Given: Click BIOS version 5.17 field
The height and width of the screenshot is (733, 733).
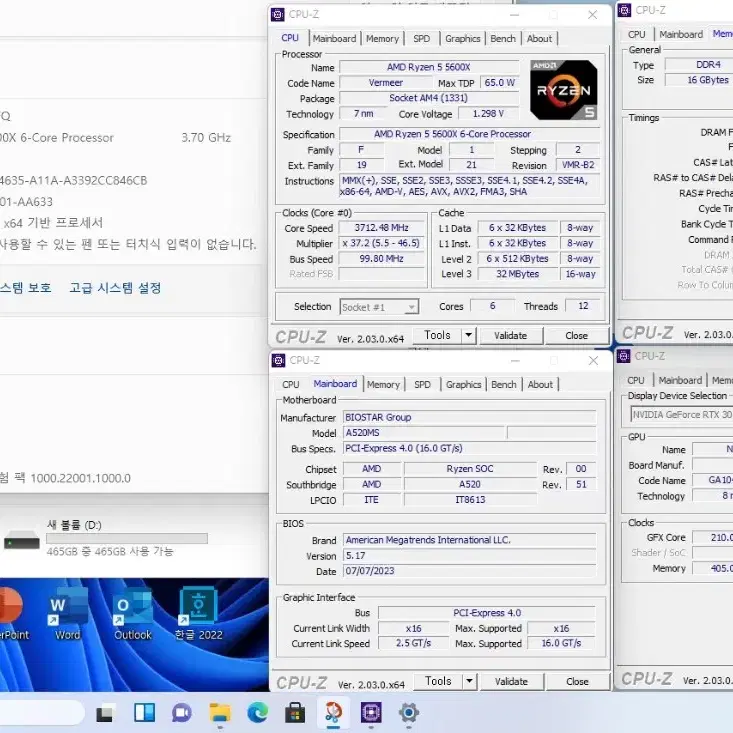Looking at the screenshot, I should (469, 556).
